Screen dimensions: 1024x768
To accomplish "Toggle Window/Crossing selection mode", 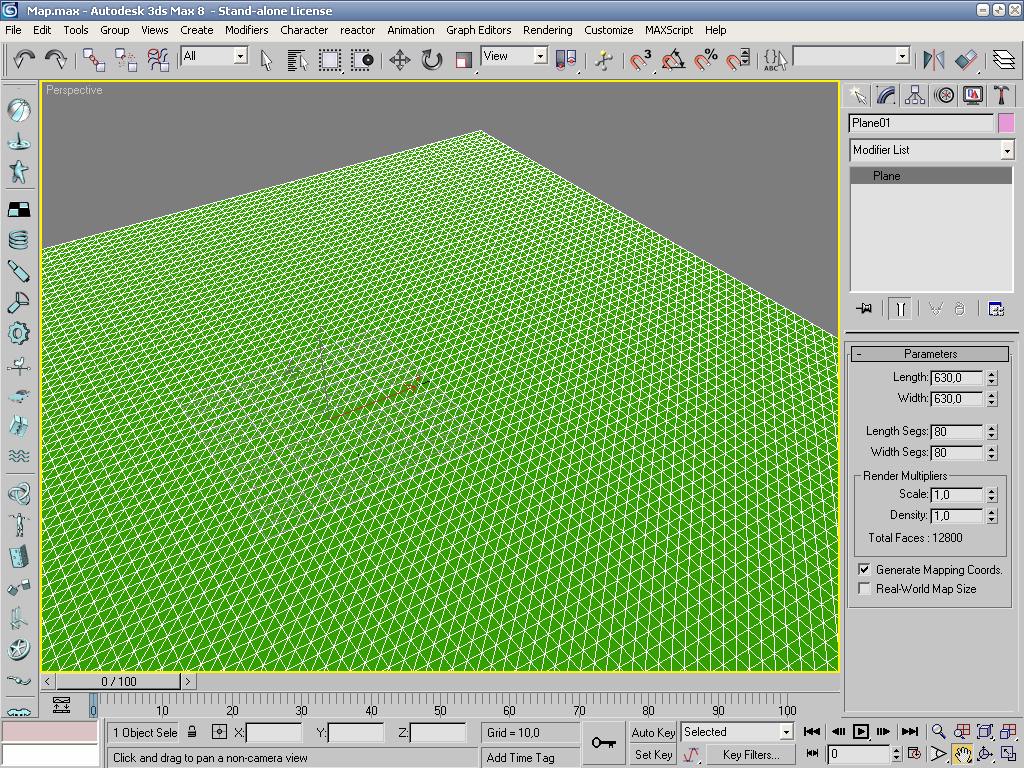I will click(362, 60).
